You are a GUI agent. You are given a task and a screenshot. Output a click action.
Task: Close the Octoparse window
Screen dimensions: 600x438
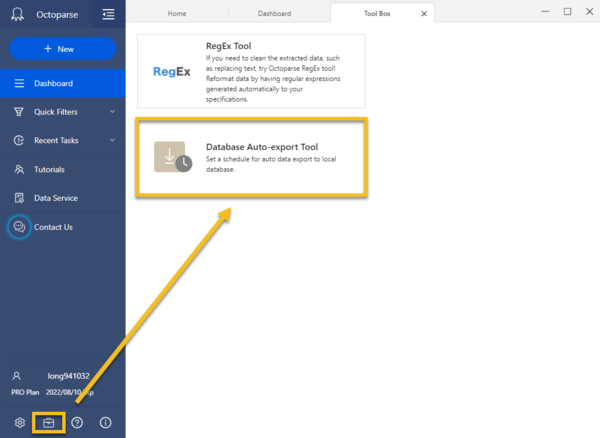pos(590,11)
